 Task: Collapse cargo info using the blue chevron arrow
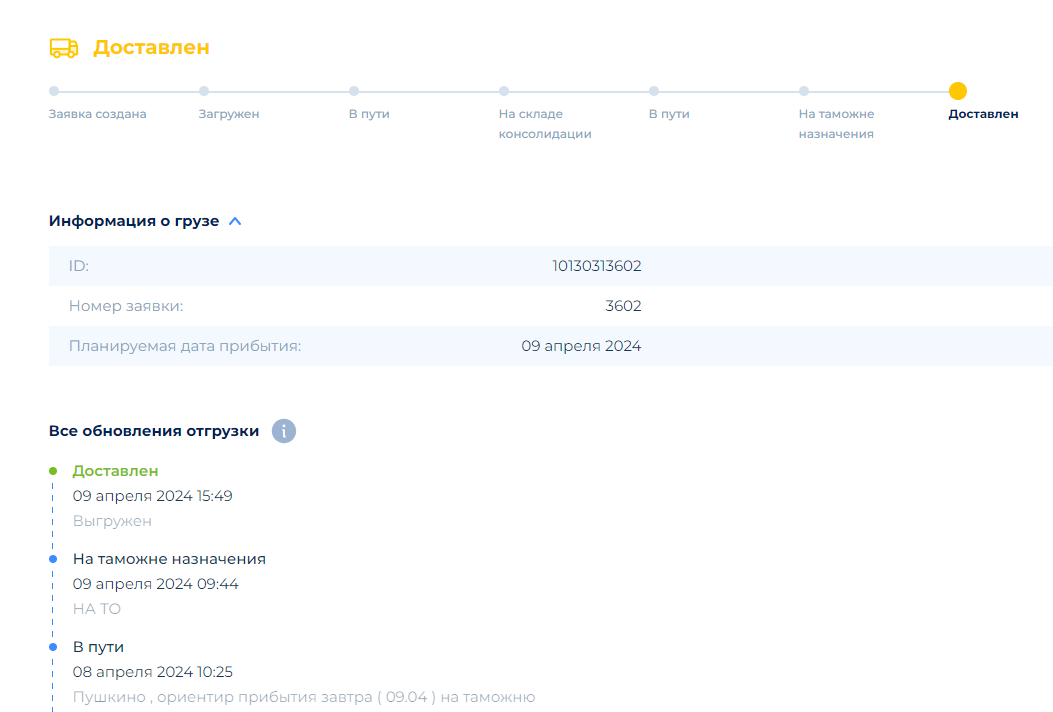tap(235, 221)
